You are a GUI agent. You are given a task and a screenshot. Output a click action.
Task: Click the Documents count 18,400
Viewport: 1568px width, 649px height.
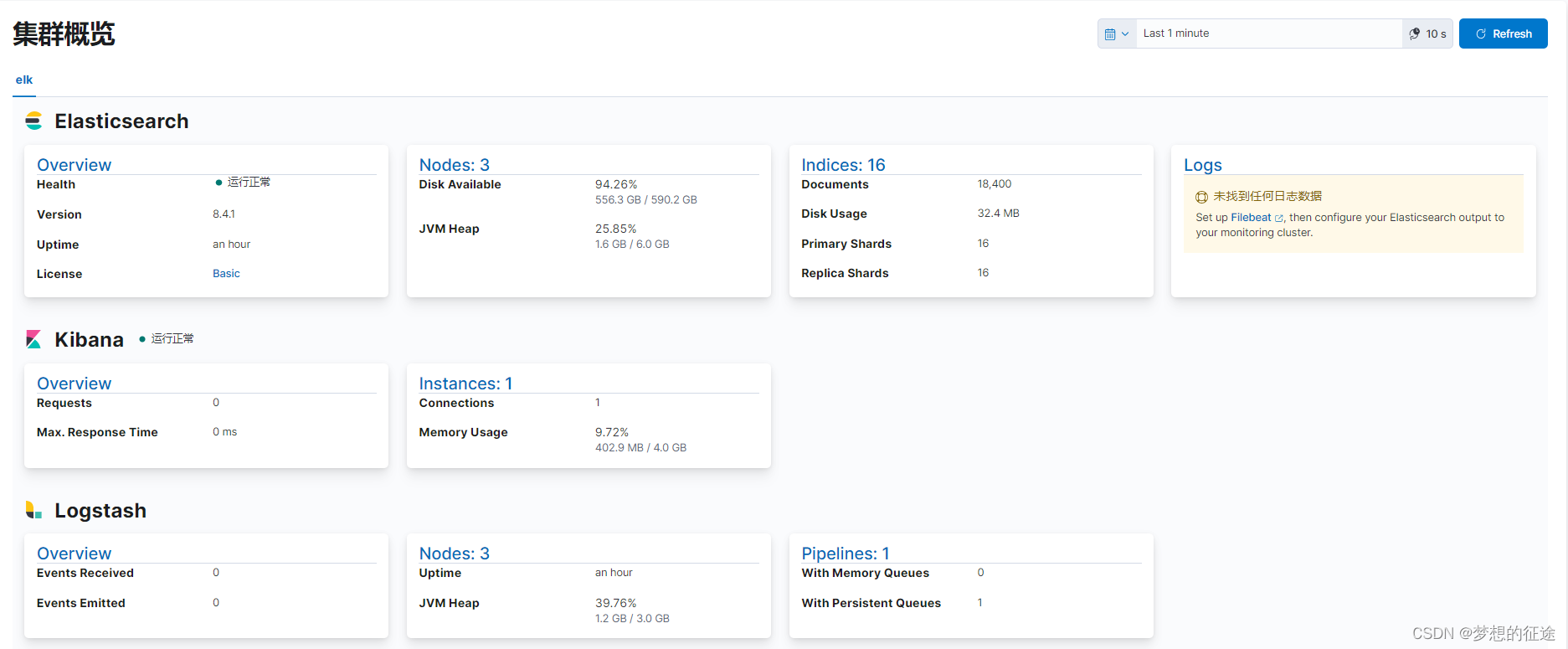coord(995,184)
